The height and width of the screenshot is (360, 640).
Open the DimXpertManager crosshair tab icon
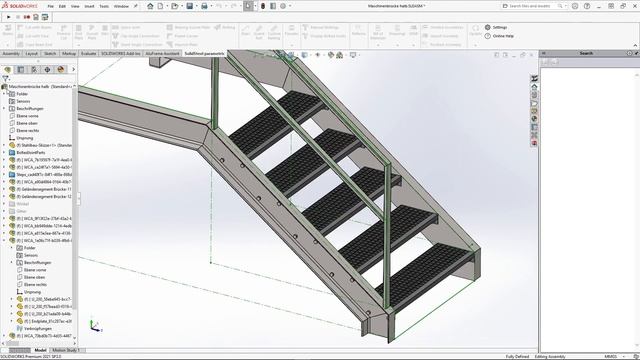click(x=47, y=69)
